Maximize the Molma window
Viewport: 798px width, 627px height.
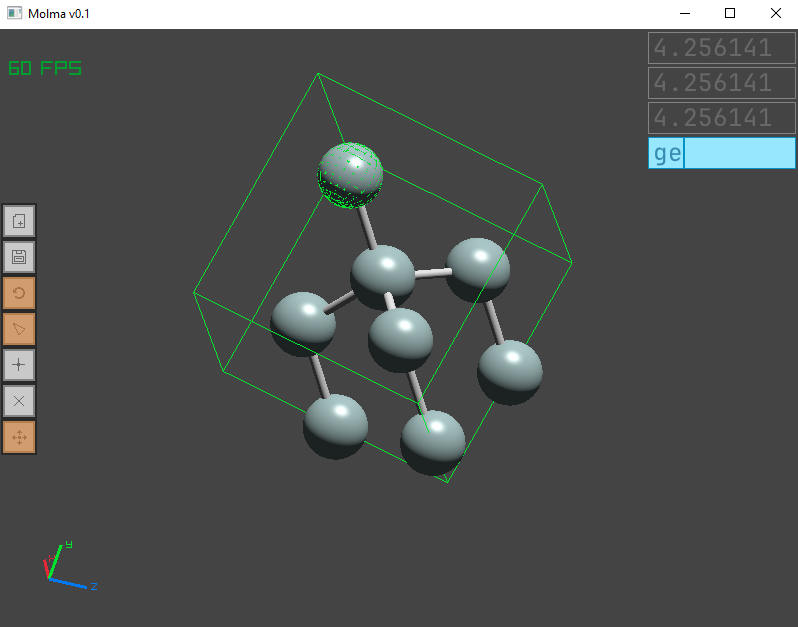(x=730, y=13)
